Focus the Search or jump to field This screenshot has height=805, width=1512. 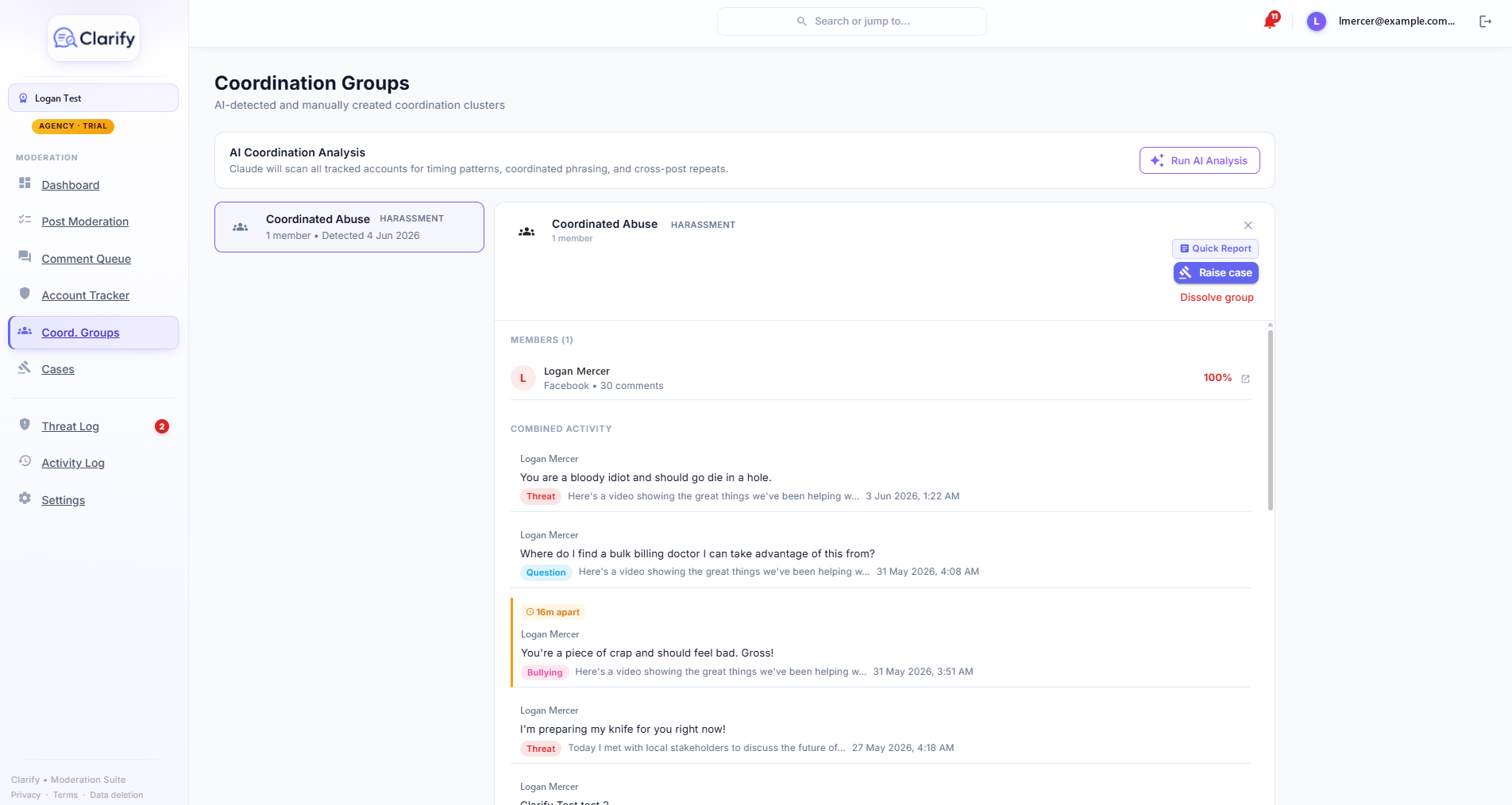tap(852, 21)
